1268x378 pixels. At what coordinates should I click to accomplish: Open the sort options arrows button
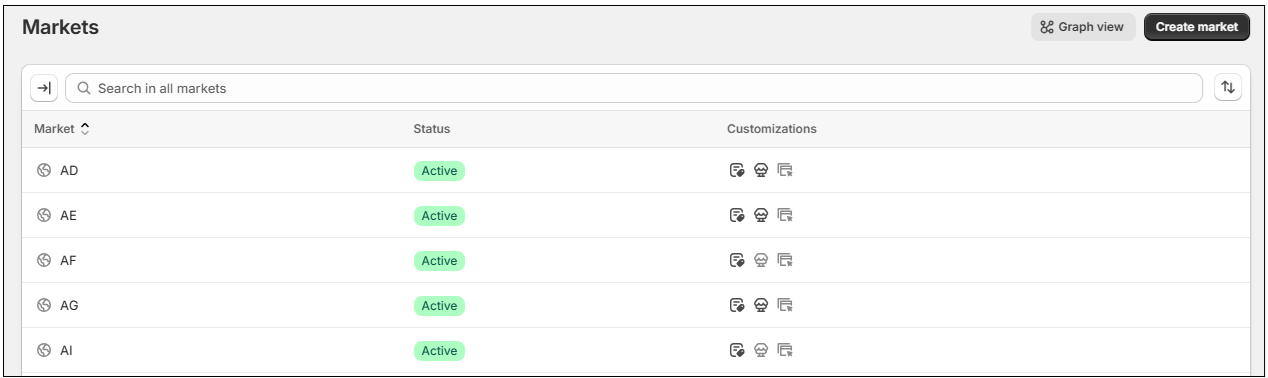(x=1227, y=88)
